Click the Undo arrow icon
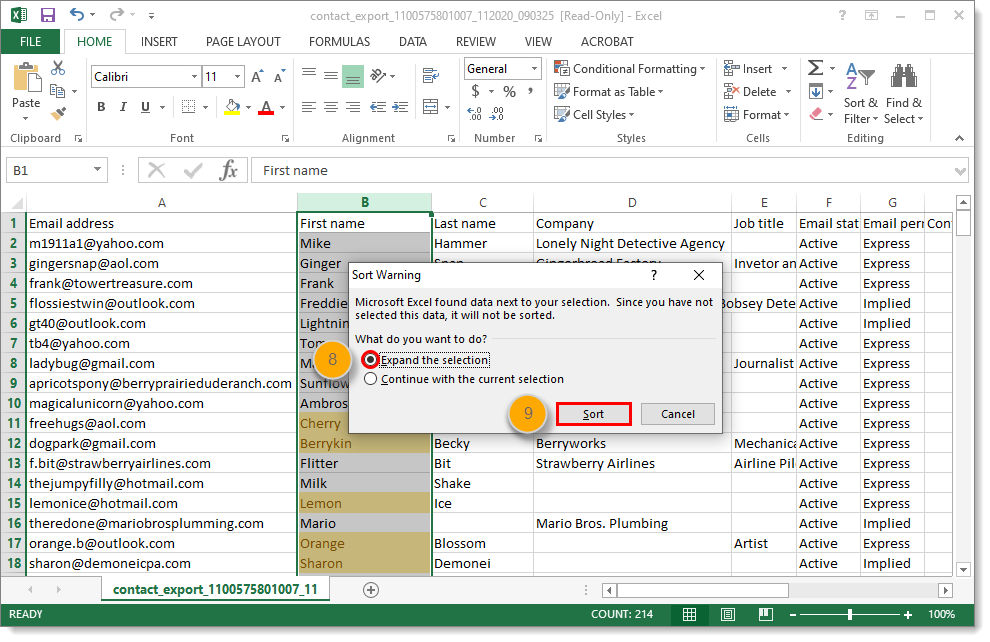The height and width of the screenshot is (642, 990). coord(77,14)
